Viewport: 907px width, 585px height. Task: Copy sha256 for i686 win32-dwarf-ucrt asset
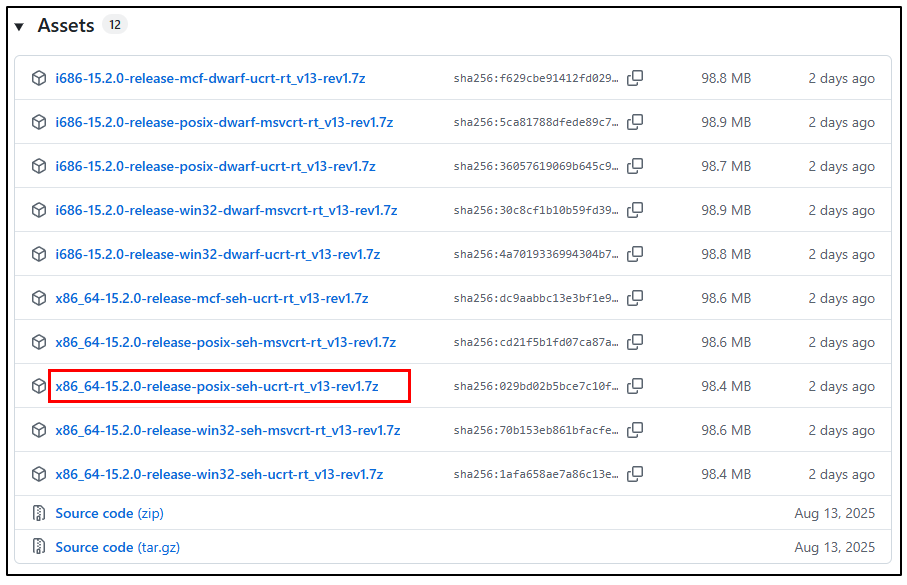coord(635,254)
